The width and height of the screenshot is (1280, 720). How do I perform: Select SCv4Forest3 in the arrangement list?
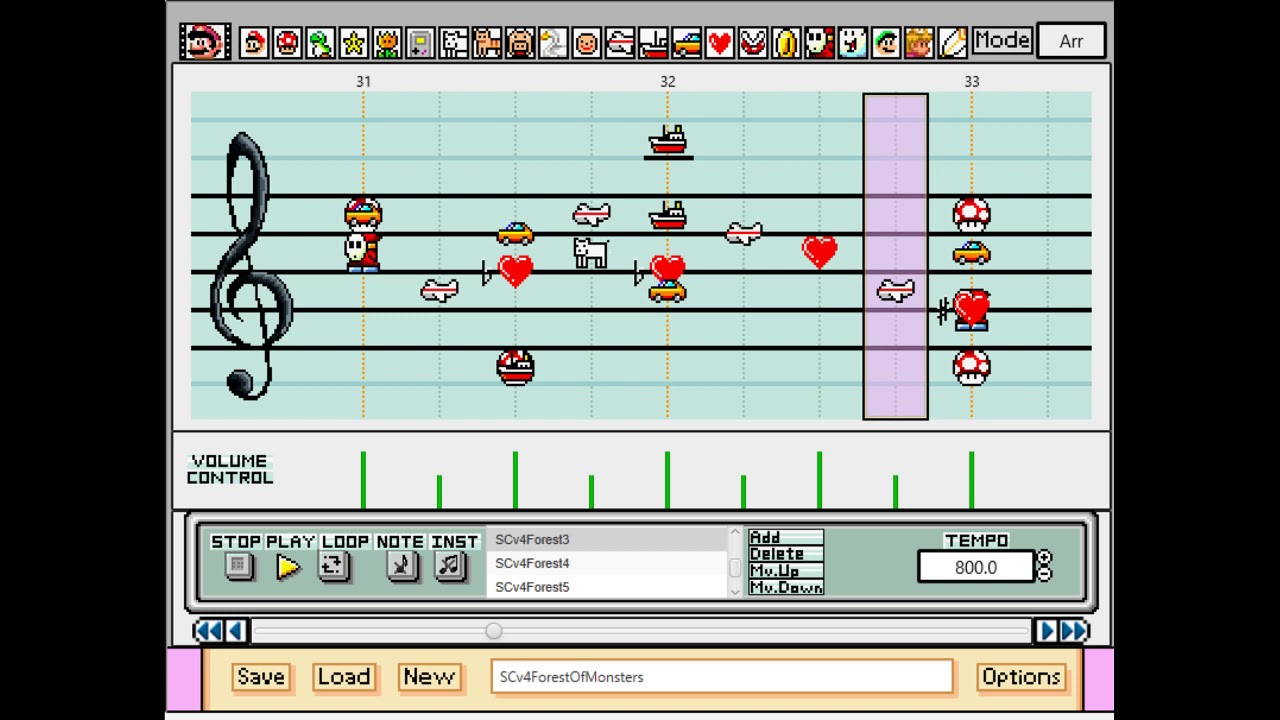point(607,539)
